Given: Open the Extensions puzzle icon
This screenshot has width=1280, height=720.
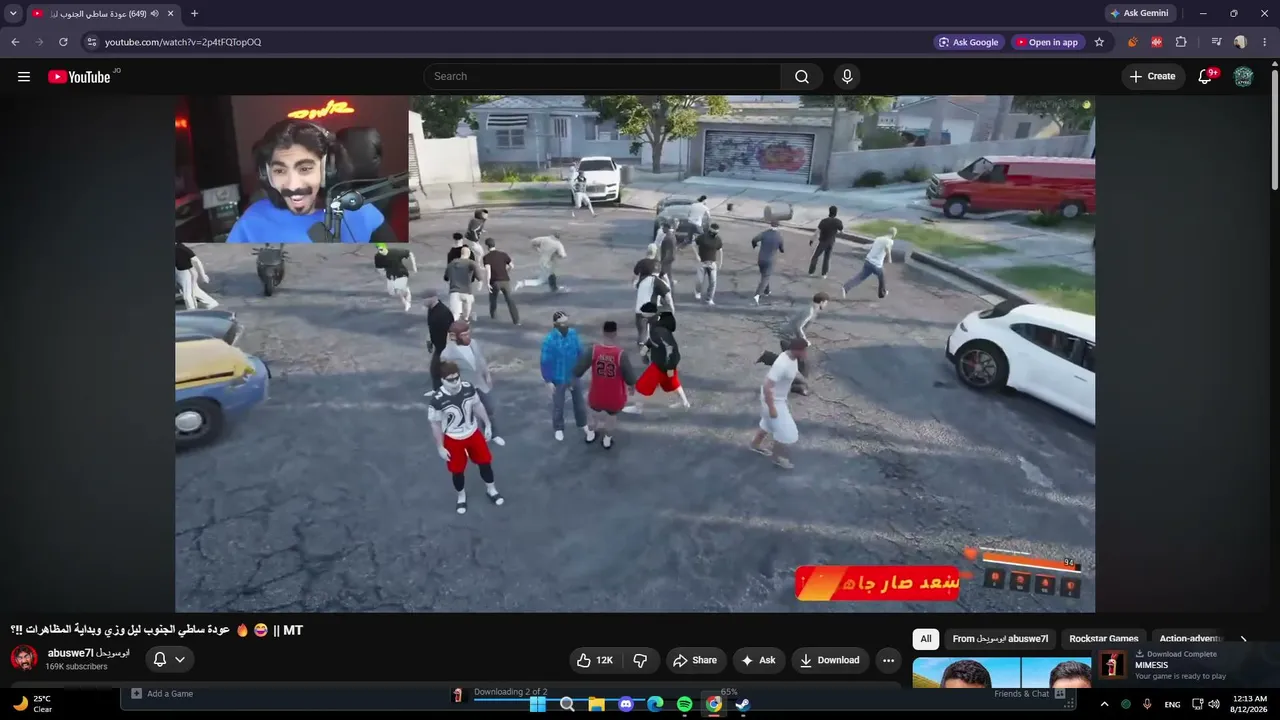Looking at the screenshot, I should coord(1181,42).
